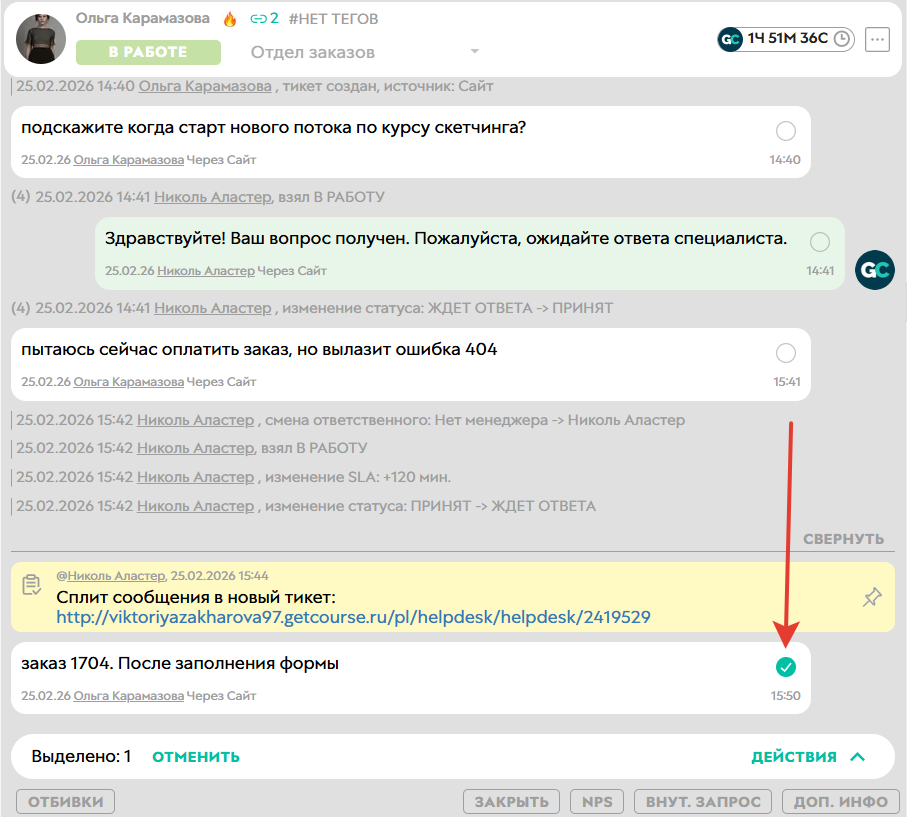Click the Выделено: 1 counter text
Viewport: 907px width, 817px height.
[82, 757]
